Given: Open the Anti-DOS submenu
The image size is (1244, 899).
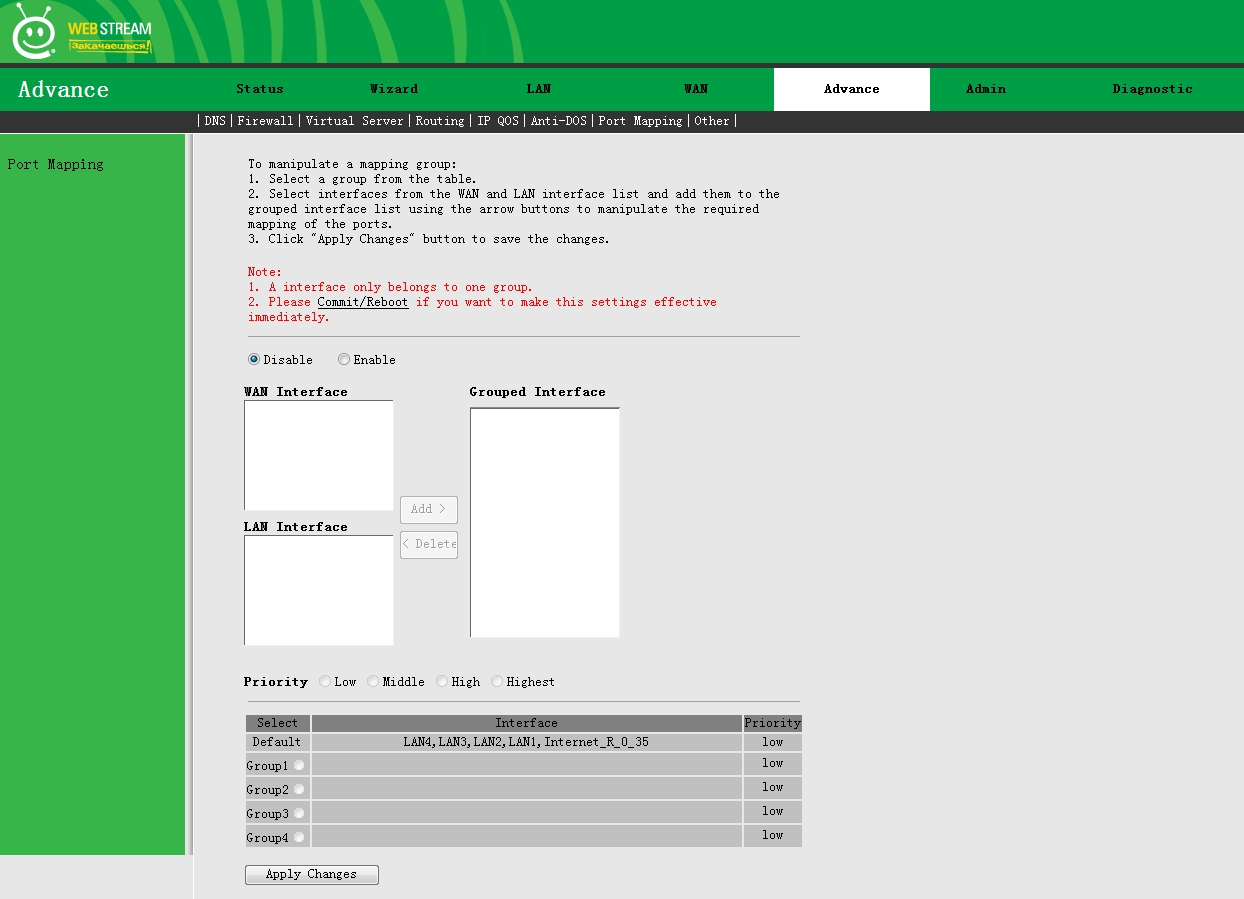Looking at the screenshot, I should pos(558,121).
